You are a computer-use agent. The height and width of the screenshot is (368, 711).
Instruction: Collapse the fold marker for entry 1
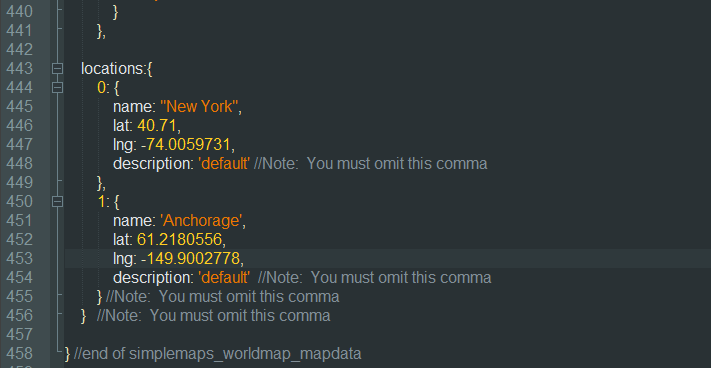pos(57,201)
